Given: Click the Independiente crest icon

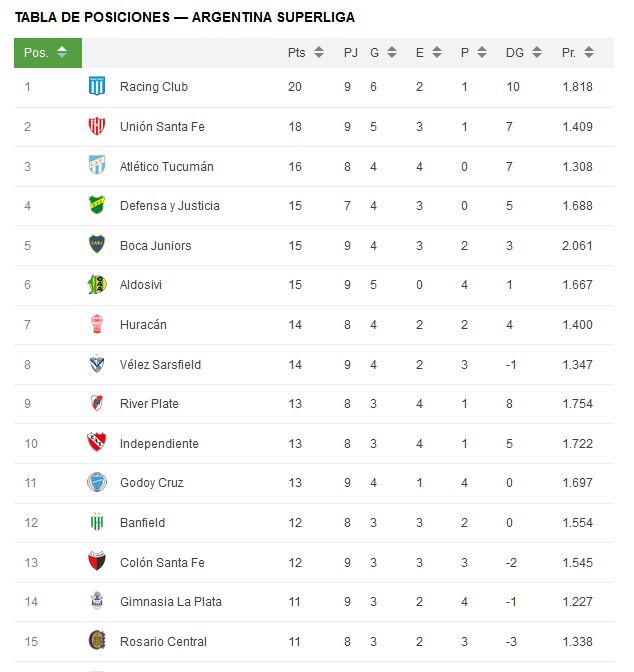Looking at the screenshot, I should [x=96, y=442].
